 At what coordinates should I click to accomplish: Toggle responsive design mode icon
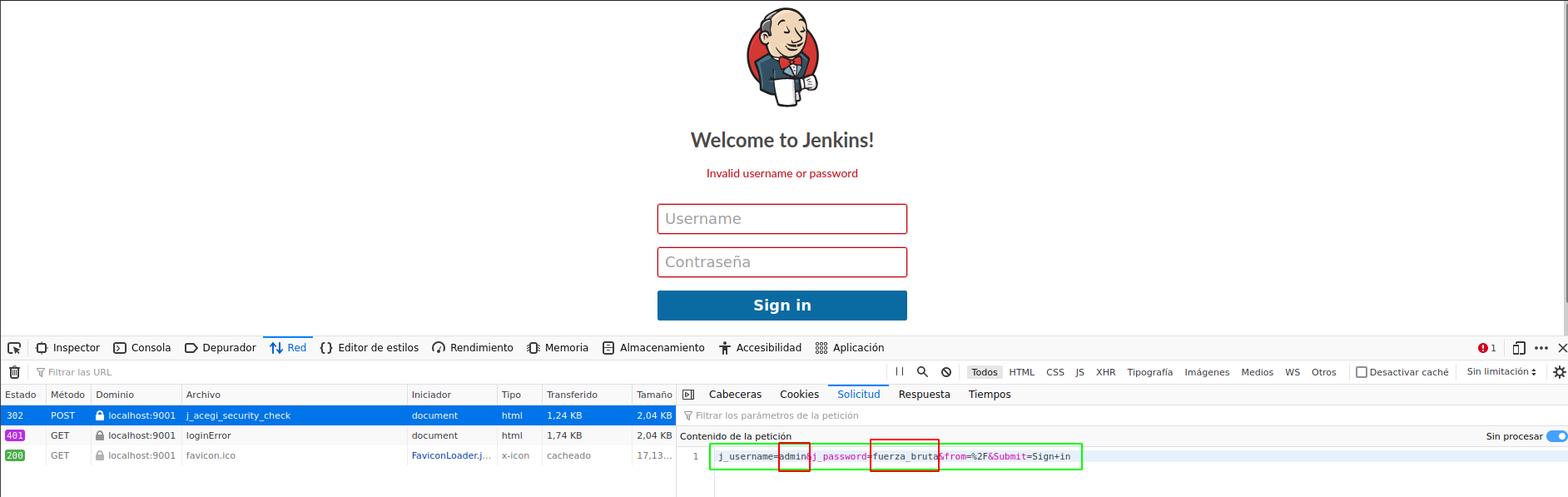tap(1519, 348)
